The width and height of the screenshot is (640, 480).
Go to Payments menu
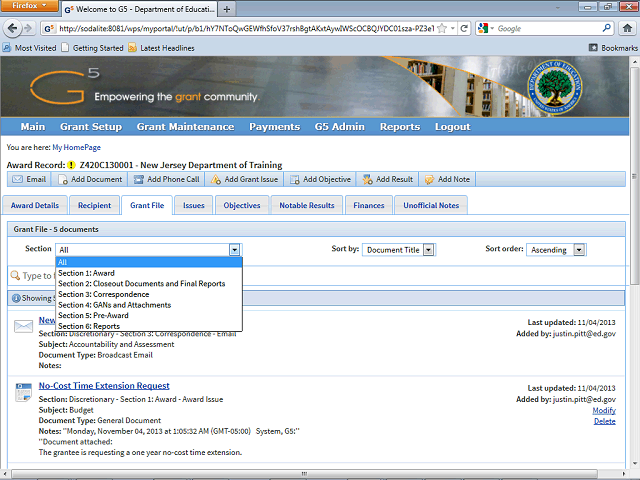point(275,127)
